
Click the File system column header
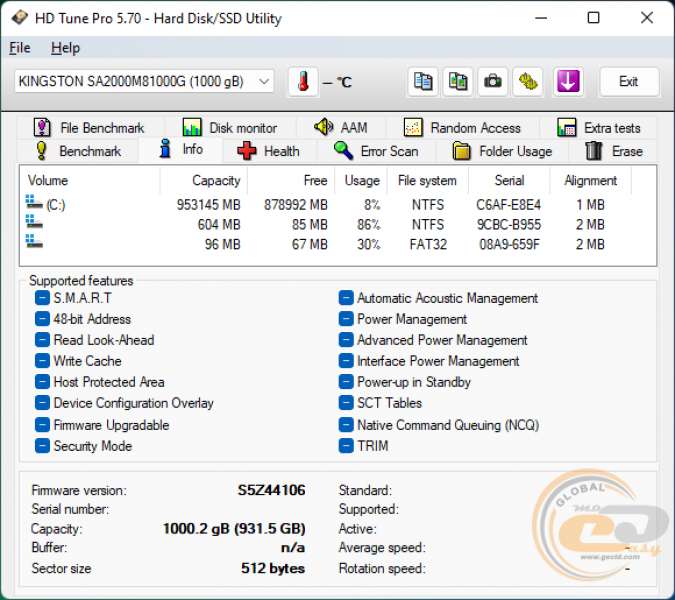[x=427, y=180]
